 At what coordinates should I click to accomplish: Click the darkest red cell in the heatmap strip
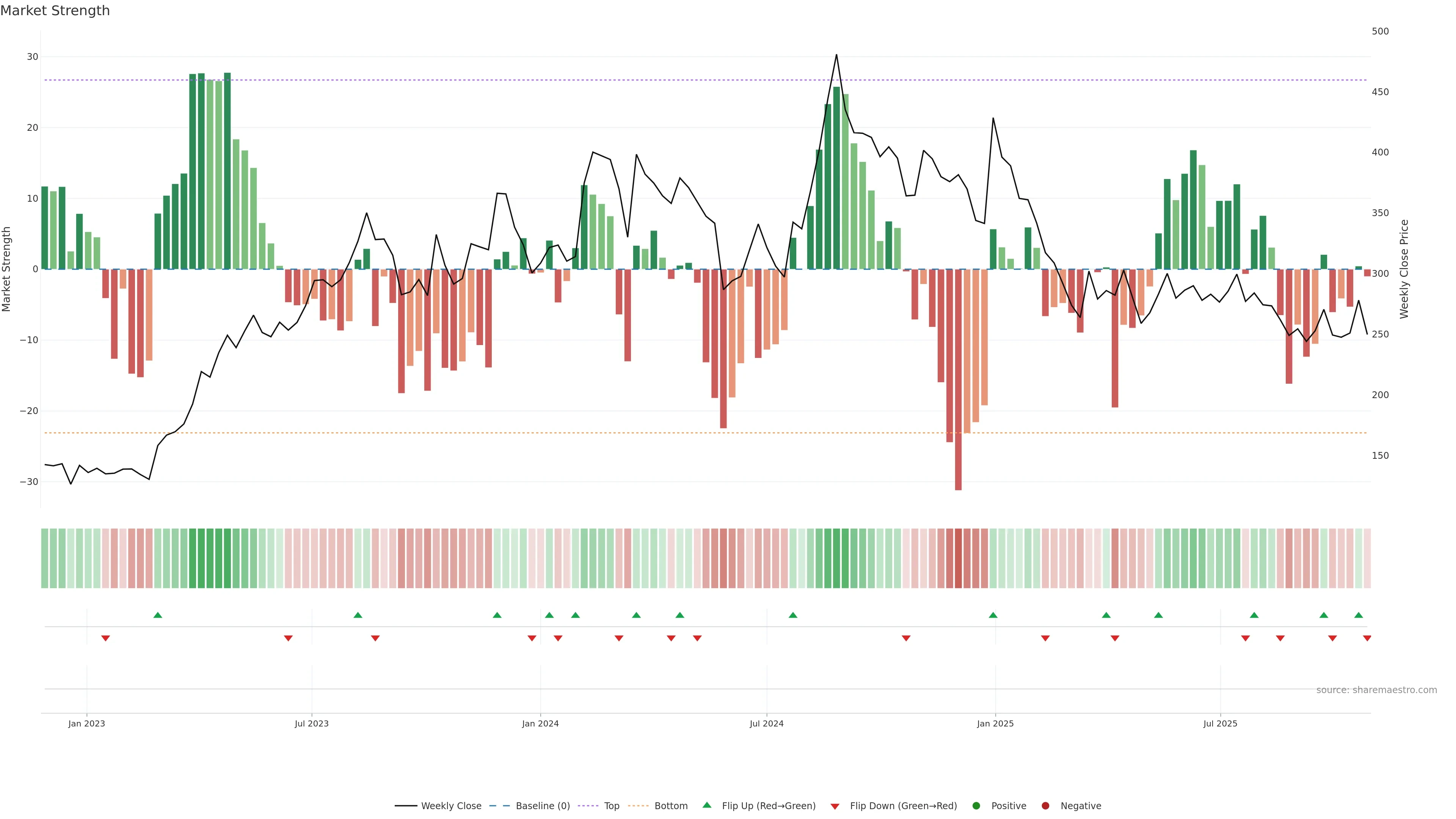tap(958, 559)
